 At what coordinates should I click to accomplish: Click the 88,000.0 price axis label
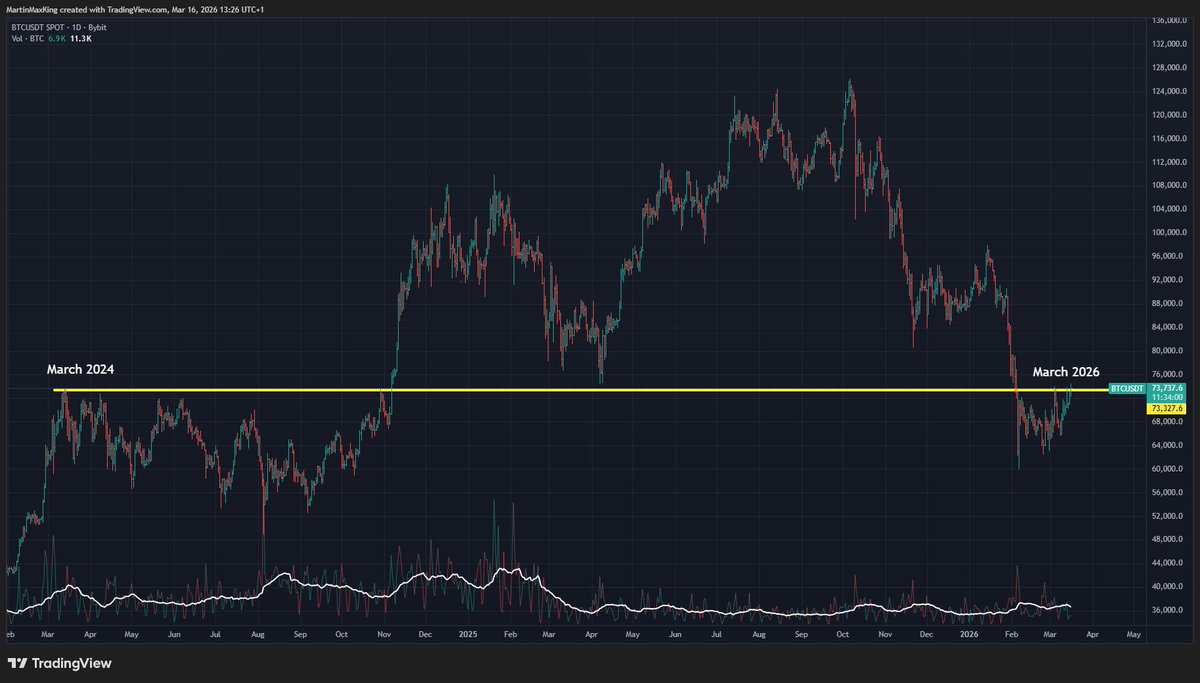click(1169, 304)
